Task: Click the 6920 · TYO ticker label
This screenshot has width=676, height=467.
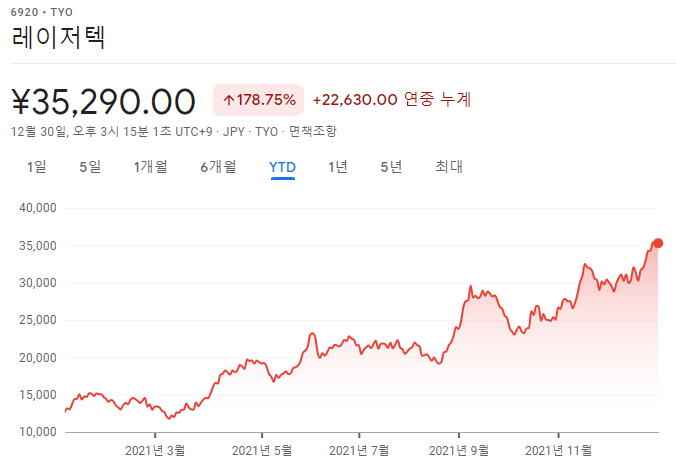Action: (42, 12)
